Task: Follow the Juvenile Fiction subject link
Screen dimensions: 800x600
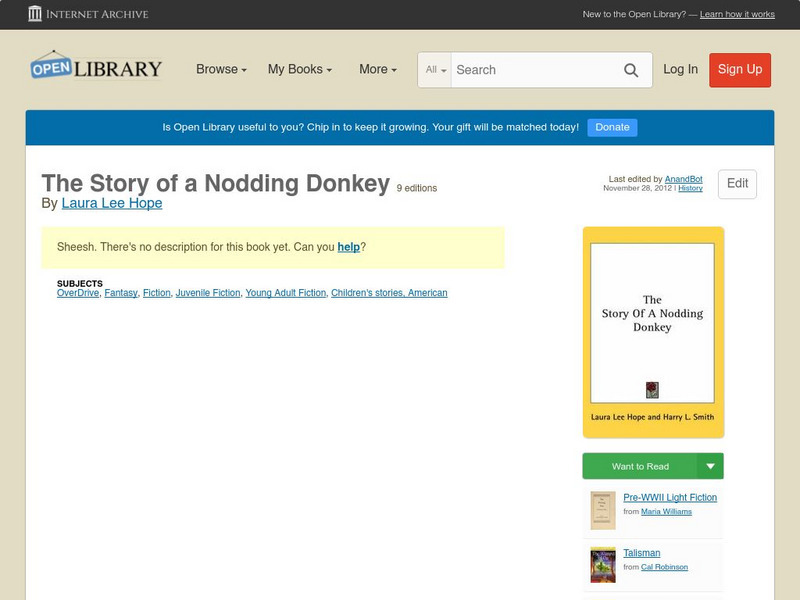Action: pos(208,293)
